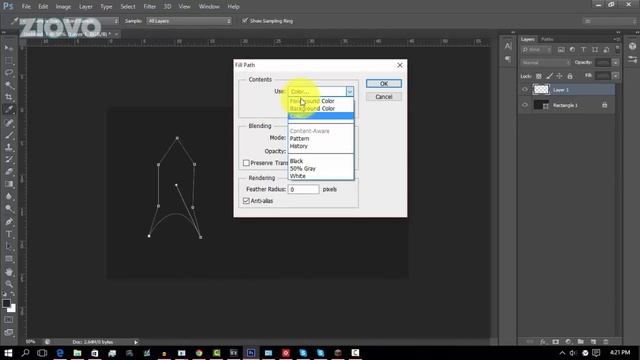Viewport: 640px width, 360px height.
Task: Open Layers panel flyout menu
Action: (616, 39)
